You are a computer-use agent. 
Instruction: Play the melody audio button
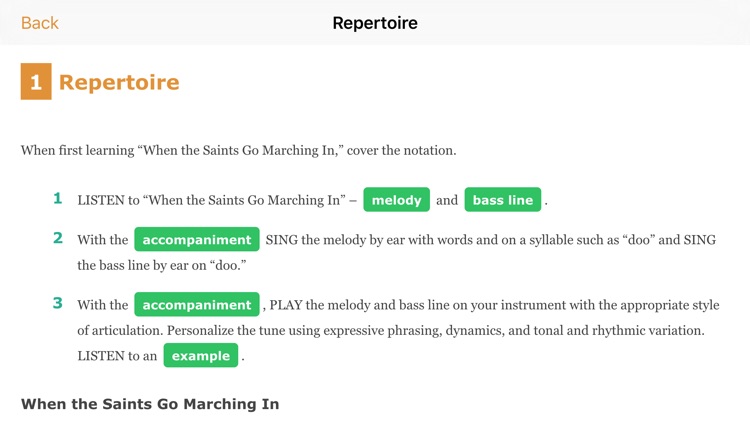tap(397, 200)
